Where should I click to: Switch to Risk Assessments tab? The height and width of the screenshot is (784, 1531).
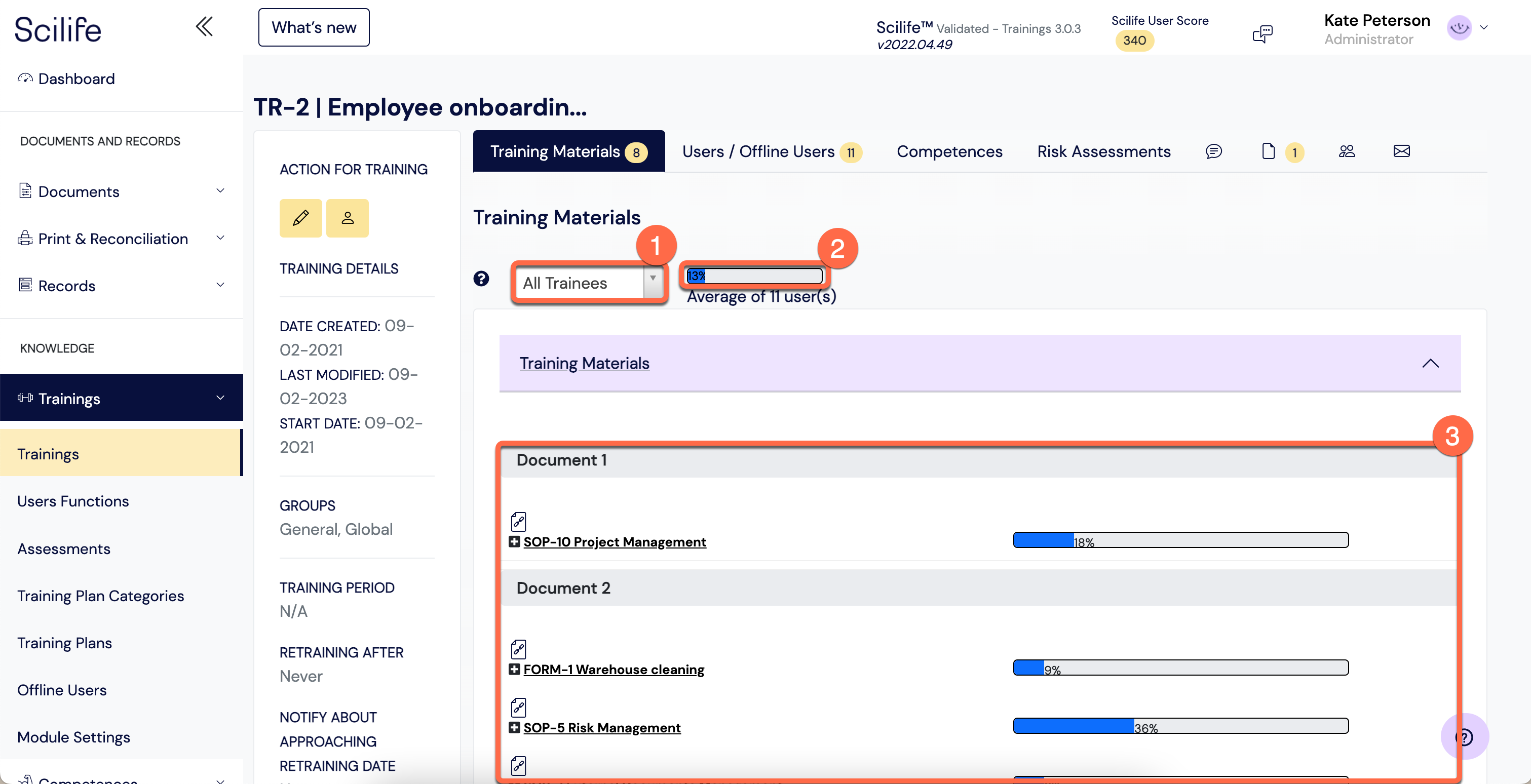point(1104,151)
